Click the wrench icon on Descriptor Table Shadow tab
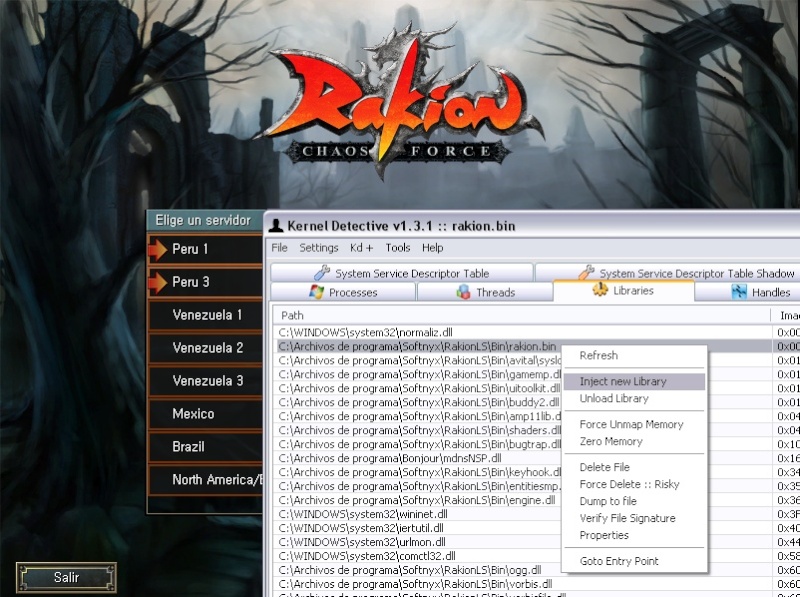Image resolution: width=800 pixels, height=597 pixels. coord(586,273)
